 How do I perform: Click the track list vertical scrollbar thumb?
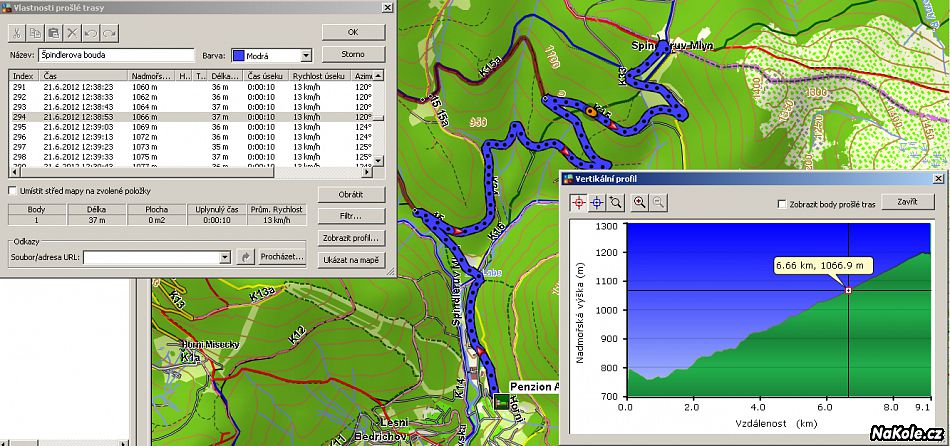click(x=379, y=118)
